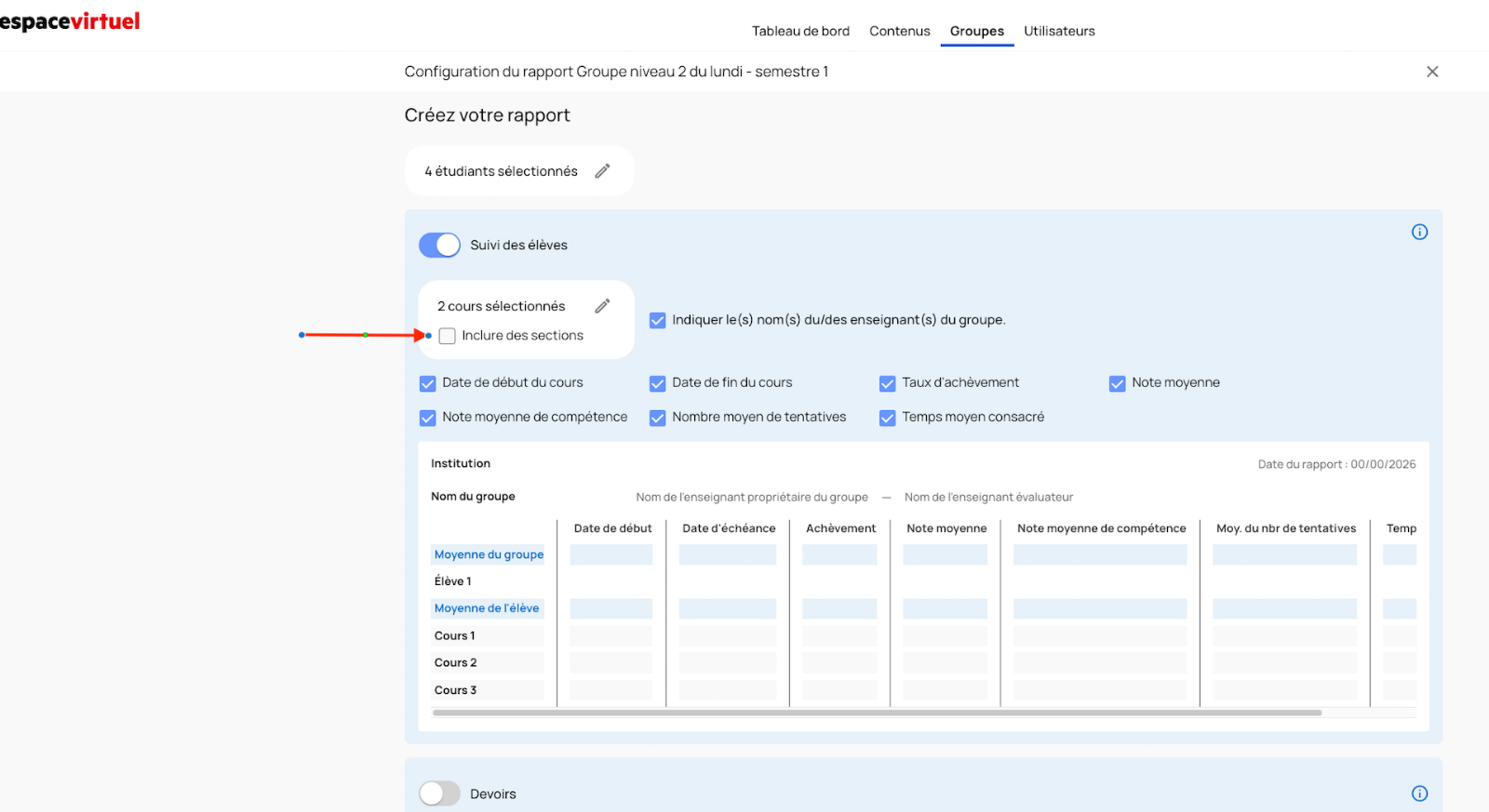Enable the Devoirs toggle
The height and width of the screenshot is (812, 1489).
point(439,793)
